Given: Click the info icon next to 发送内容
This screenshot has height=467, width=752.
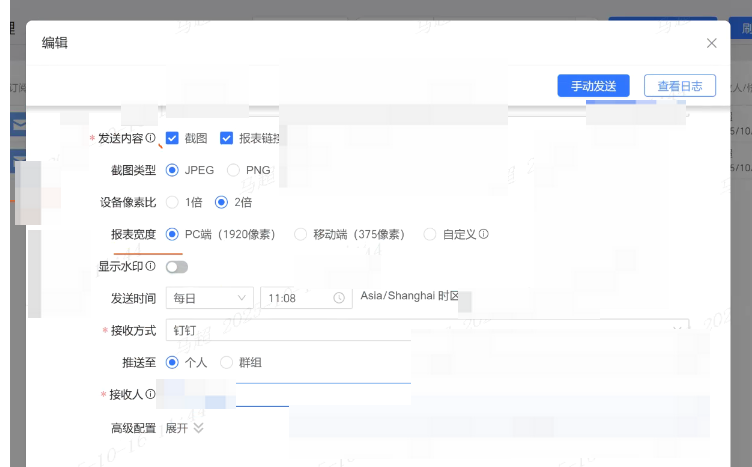Looking at the screenshot, I should [151, 138].
